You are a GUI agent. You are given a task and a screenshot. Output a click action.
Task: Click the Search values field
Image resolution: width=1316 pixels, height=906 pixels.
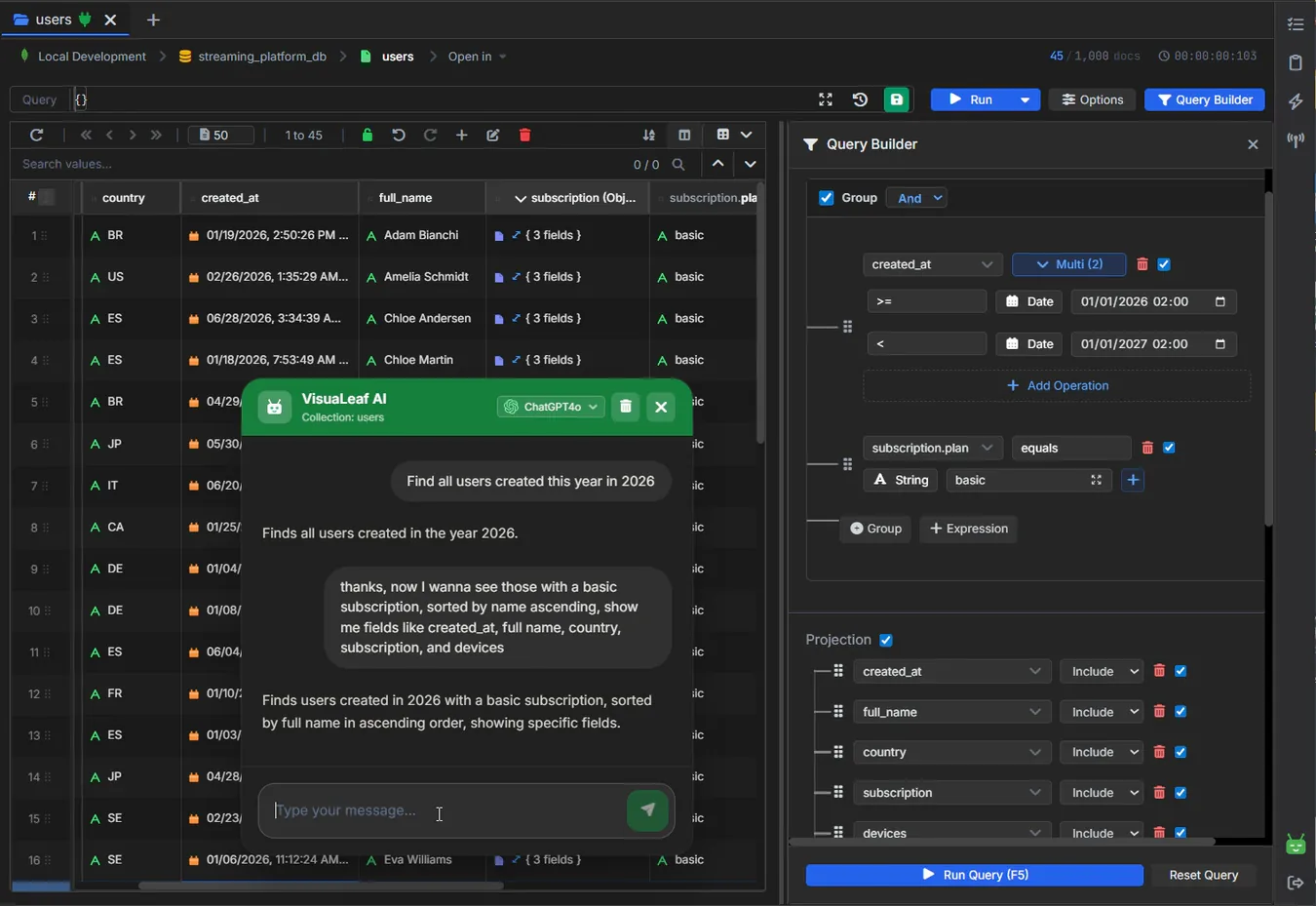(322, 164)
